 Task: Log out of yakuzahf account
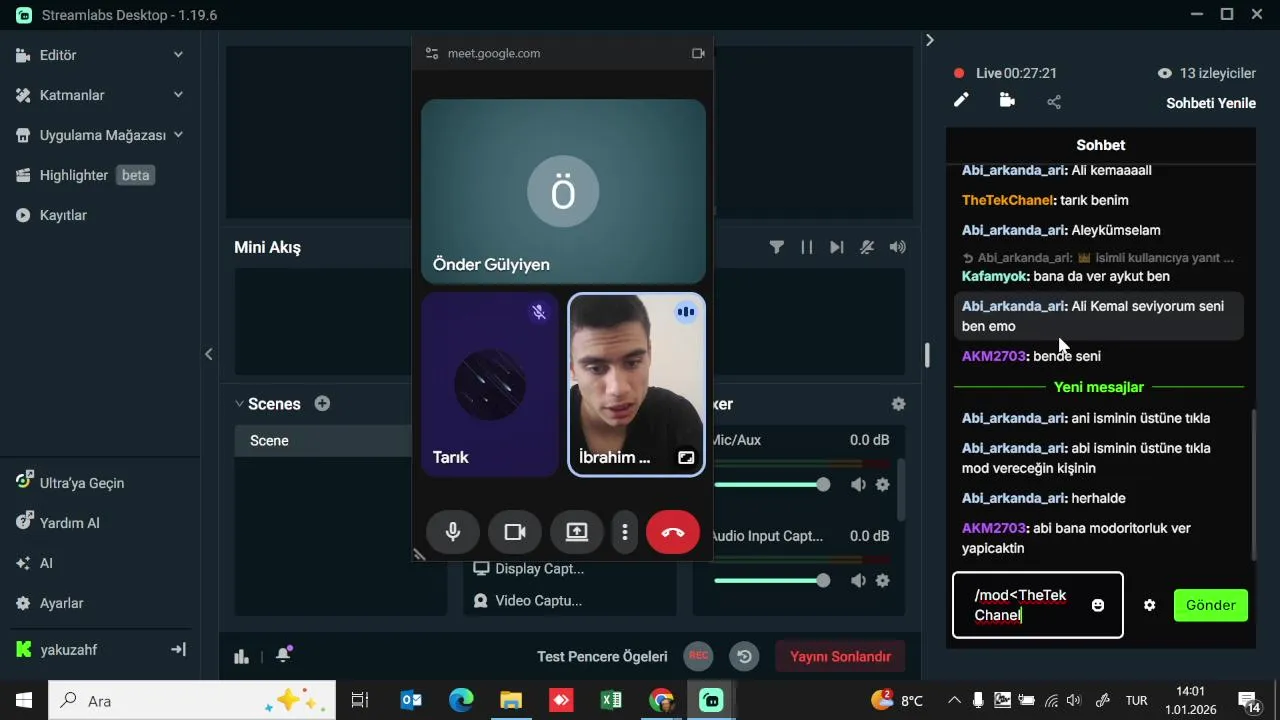[x=178, y=649]
